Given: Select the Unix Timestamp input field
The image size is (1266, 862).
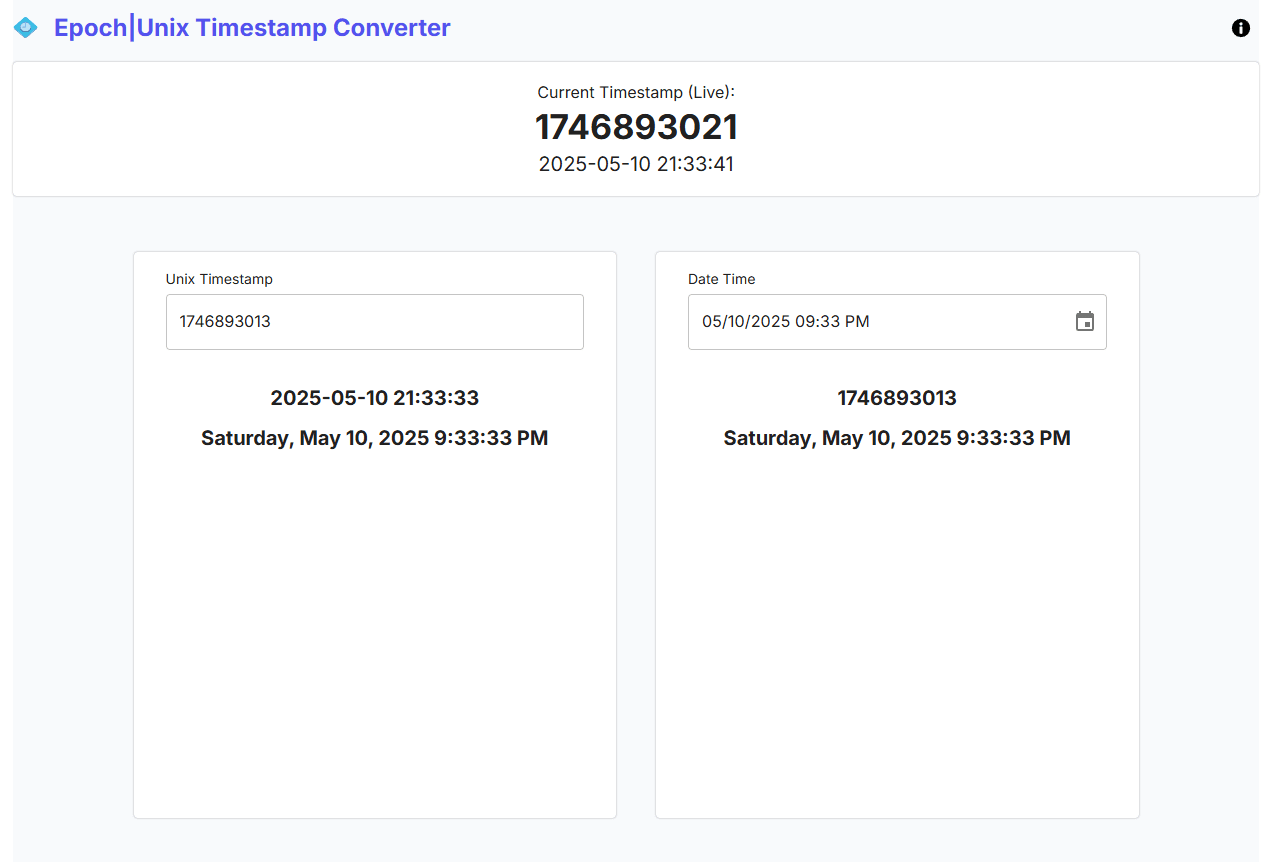Looking at the screenshot, I should [x=374, y=321].
